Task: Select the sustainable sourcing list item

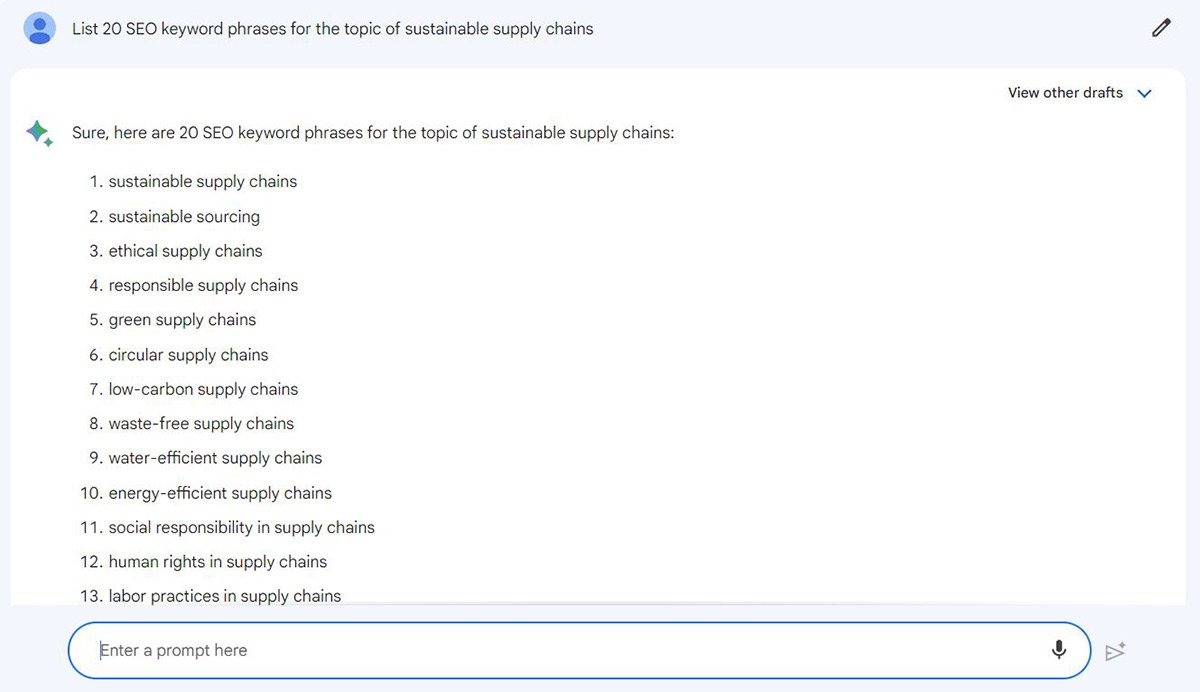Action: [x=184, y=216]
